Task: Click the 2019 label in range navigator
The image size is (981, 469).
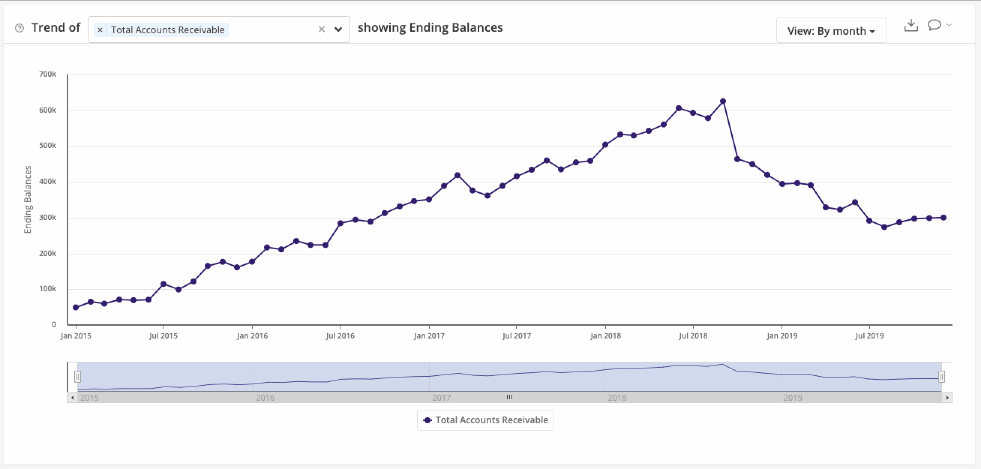Action: pyautogui.click(x=793, y=397)
